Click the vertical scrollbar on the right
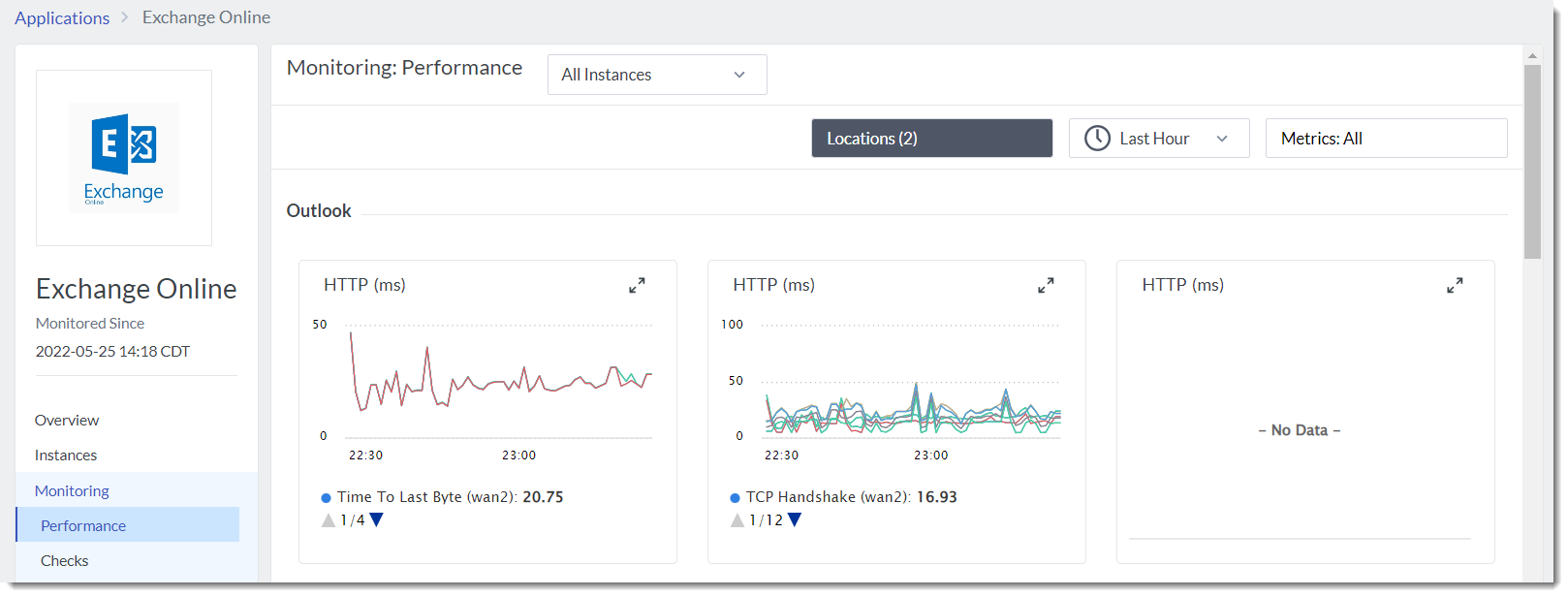Viewport: 1568px width, 597px height. (1532, 162)
